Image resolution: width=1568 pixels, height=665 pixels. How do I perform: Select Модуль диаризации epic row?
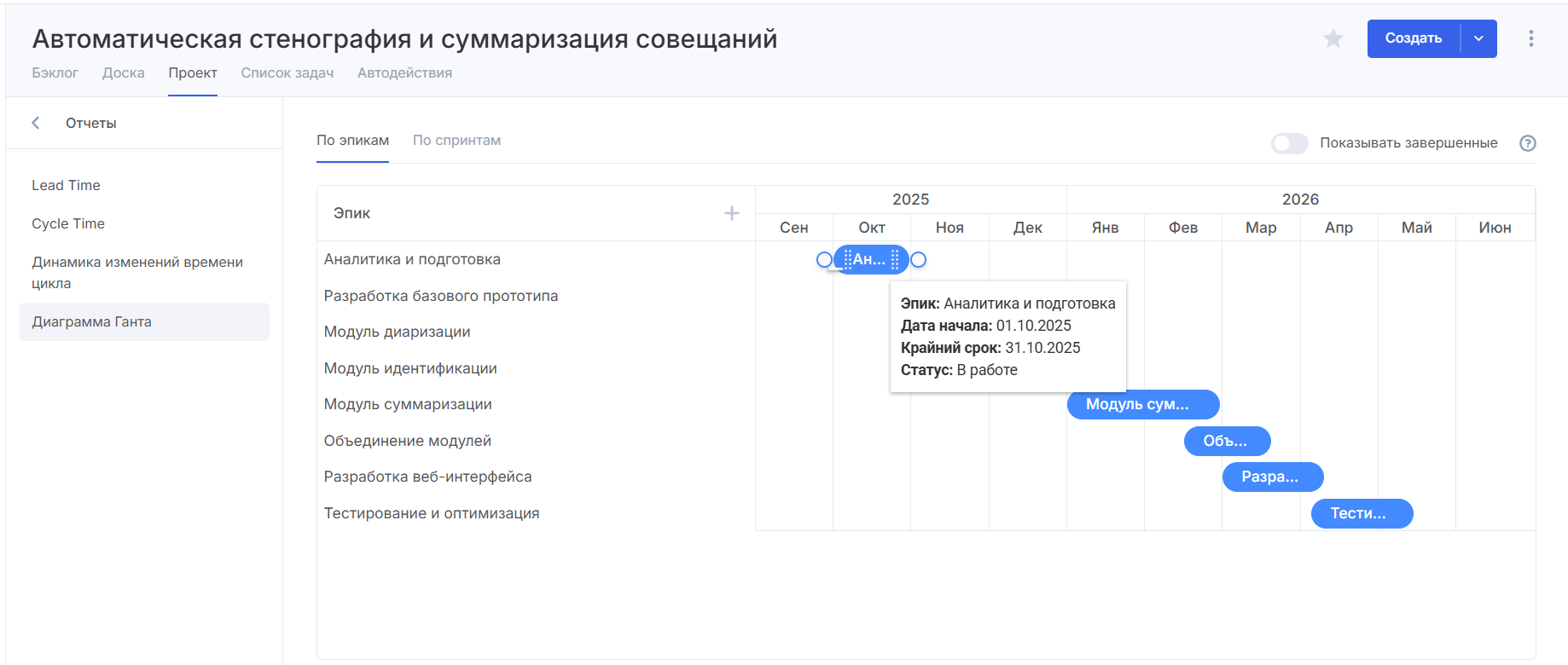point(397,332)
